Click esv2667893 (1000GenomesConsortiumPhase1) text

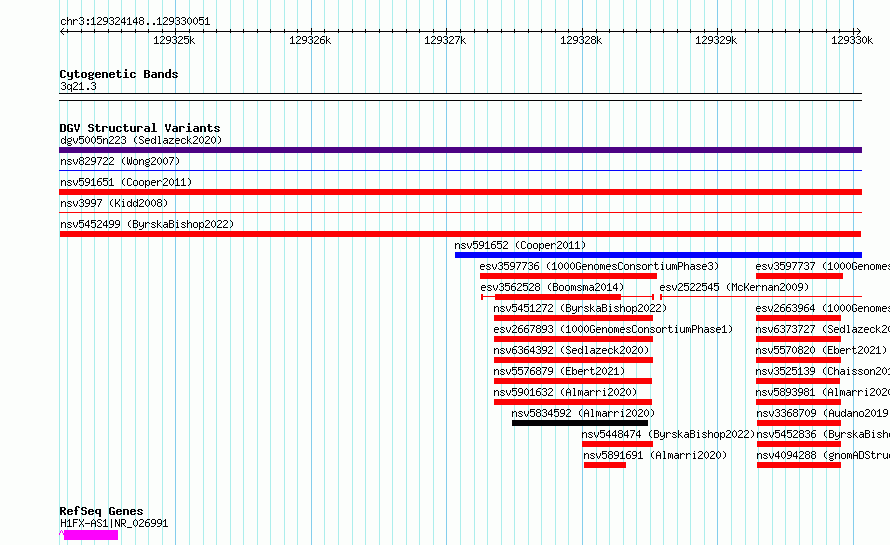coord(613,329)
